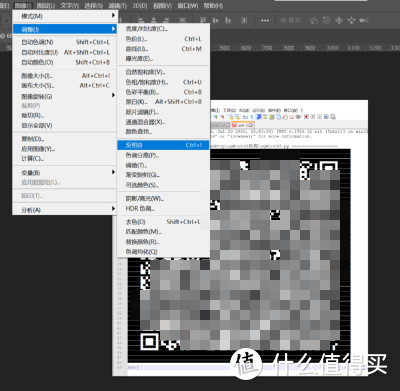Viewport: 400px width, 391px height.
Task: Choose 图像大小(I) Image Size
Action: (64, 76)
